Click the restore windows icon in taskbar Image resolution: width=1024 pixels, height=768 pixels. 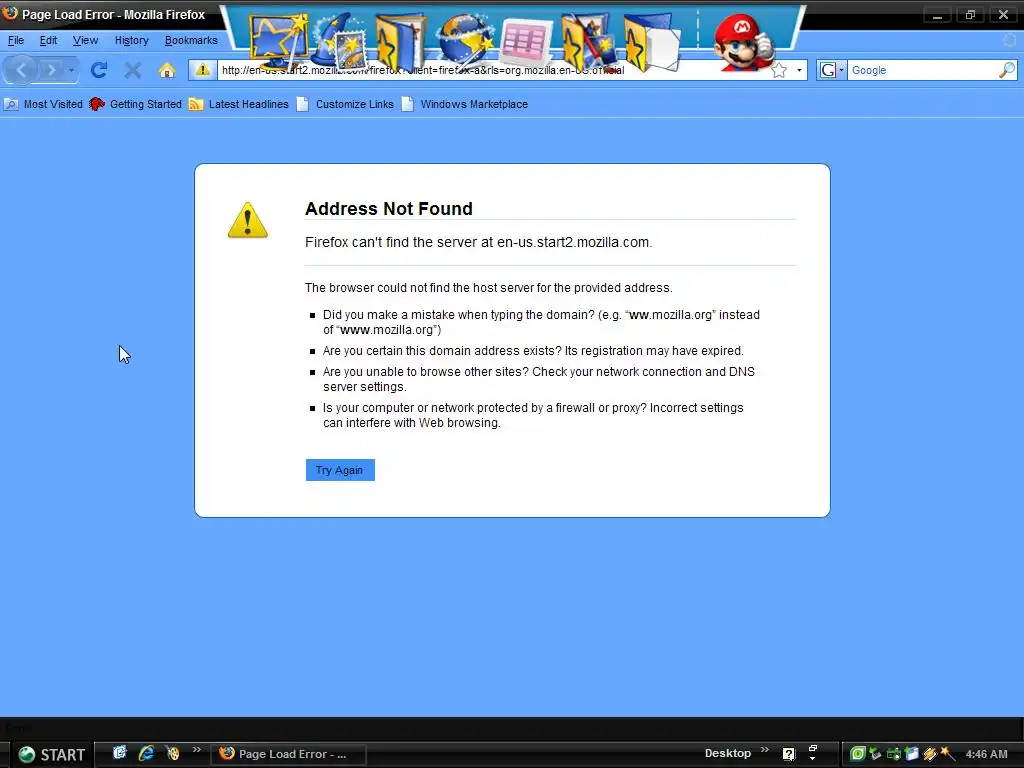tap(812, 749)
